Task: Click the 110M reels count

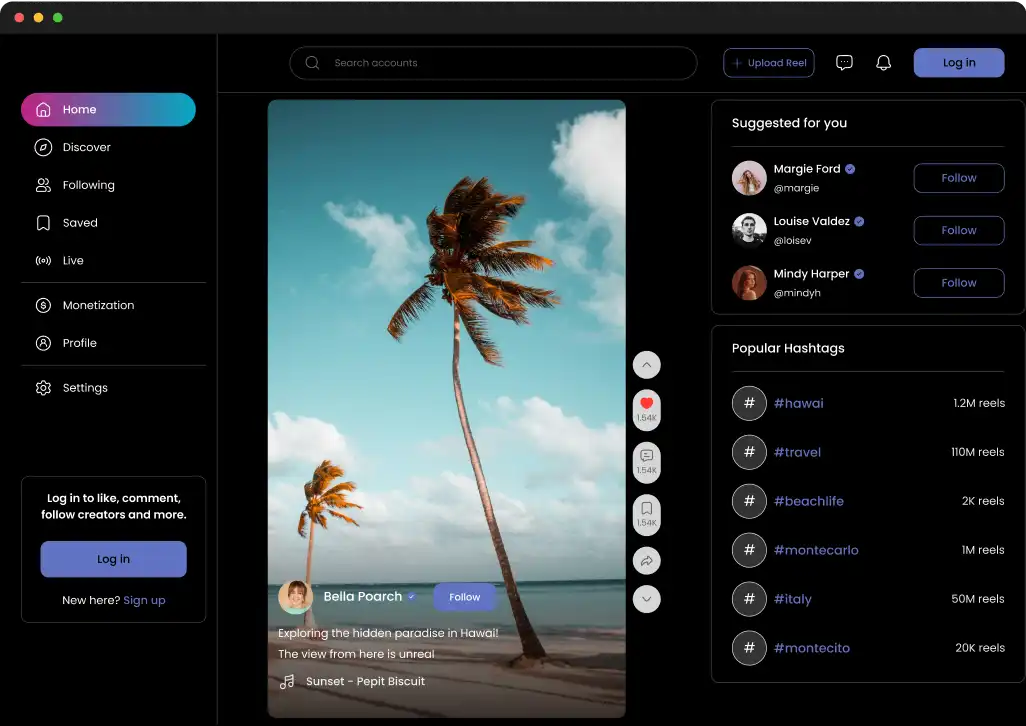Action: tap(978, 452)
